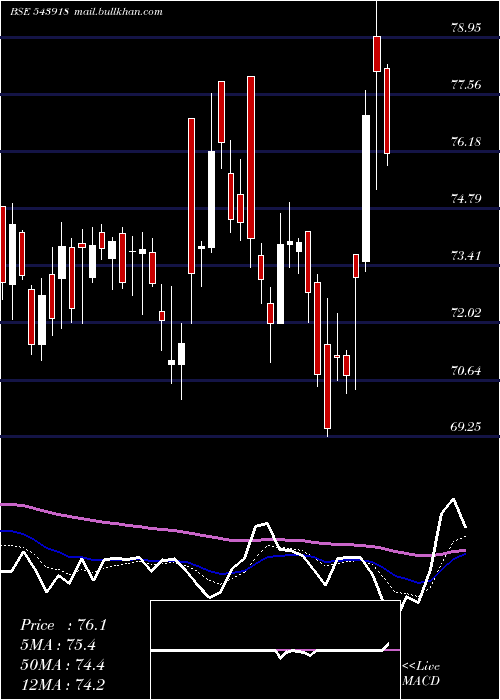This screenshot has height=700, width=500.
Task: Click the 77.56 price axis label
Action: pyautogui.click(x=466, y=84)
